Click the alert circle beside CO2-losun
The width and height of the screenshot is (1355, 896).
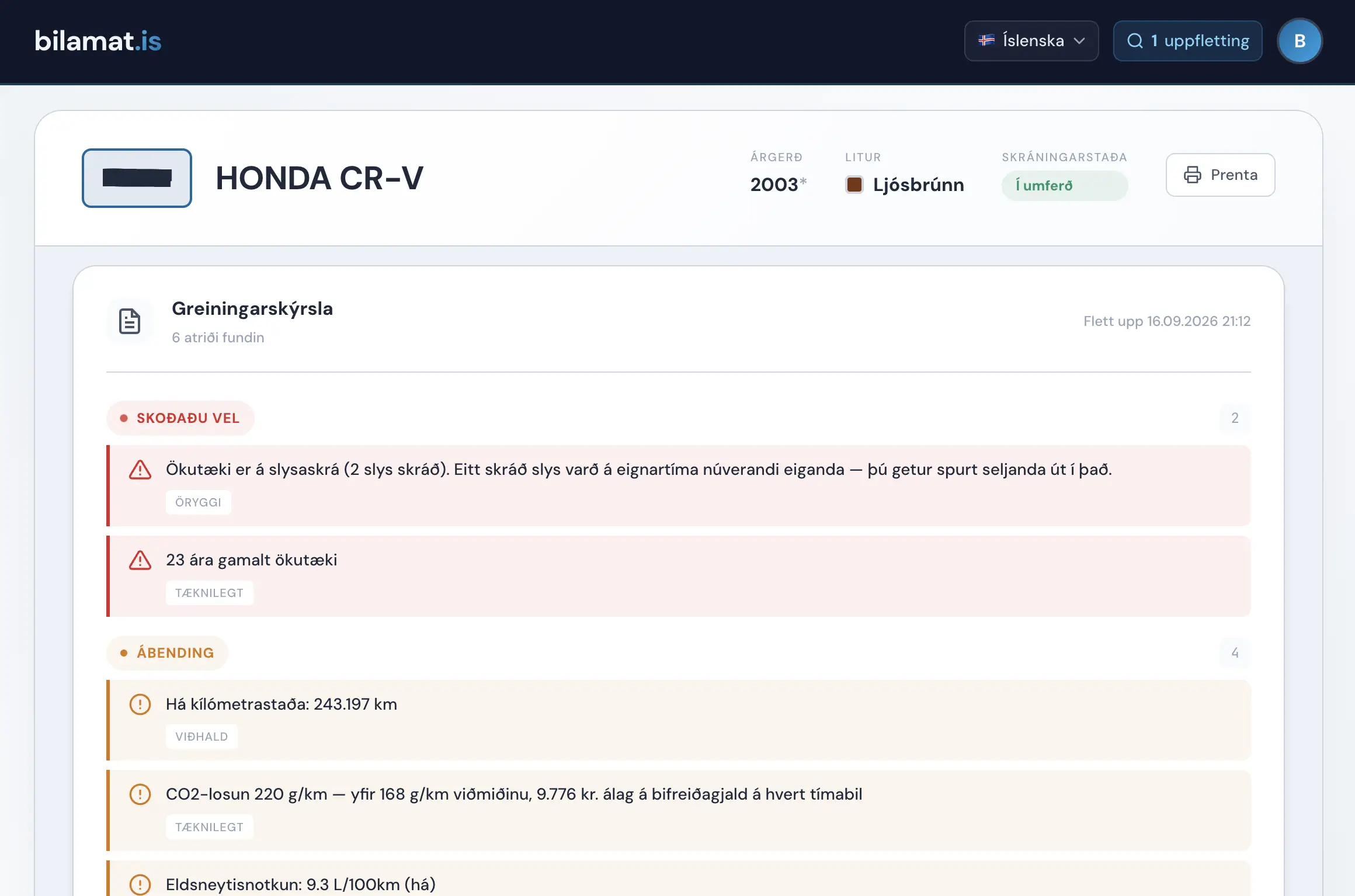click(x=140, y=794)
